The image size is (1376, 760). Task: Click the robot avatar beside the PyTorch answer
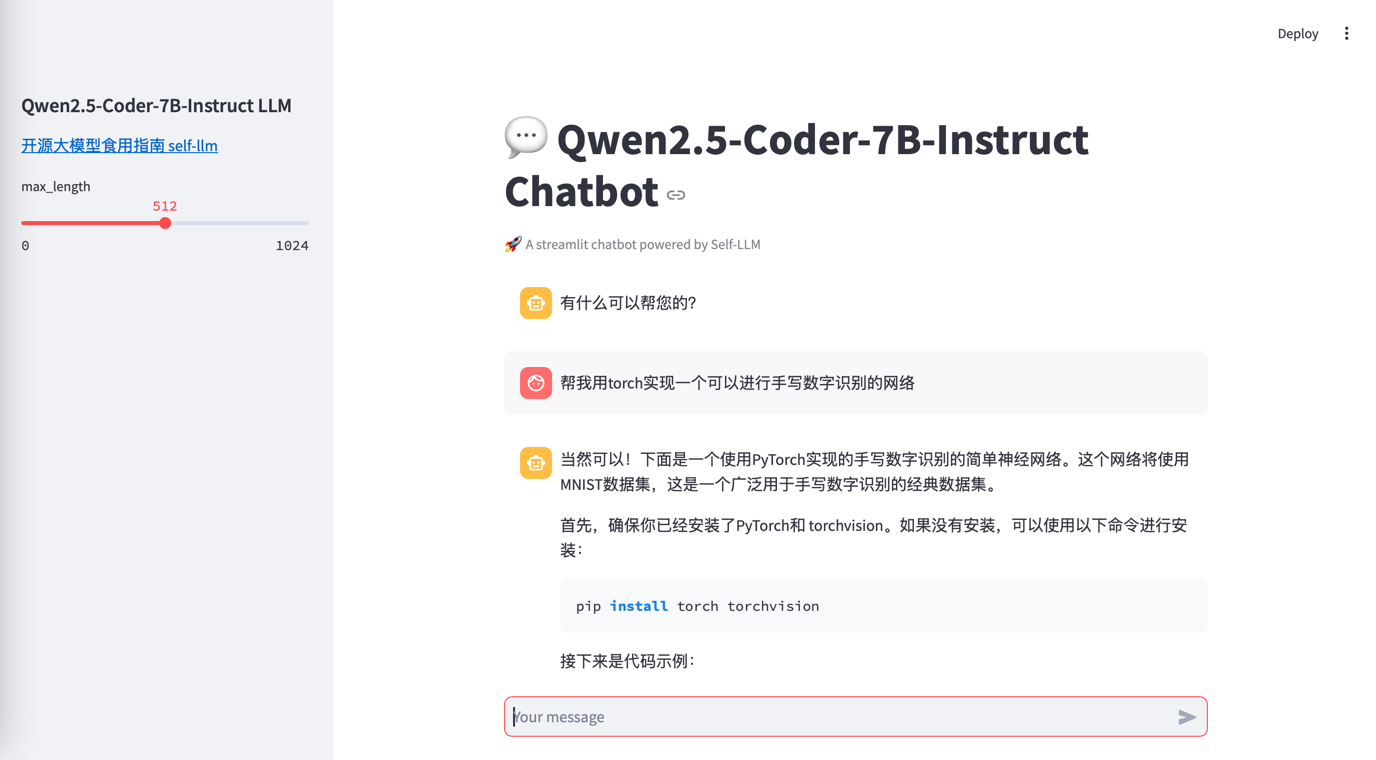pos(535,463)
